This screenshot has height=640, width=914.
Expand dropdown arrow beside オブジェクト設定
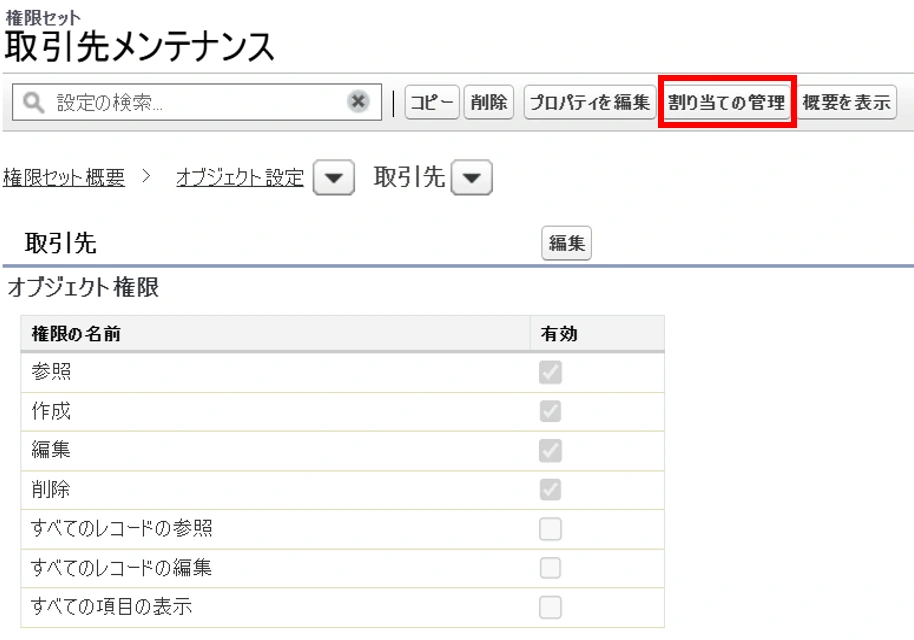333,177
